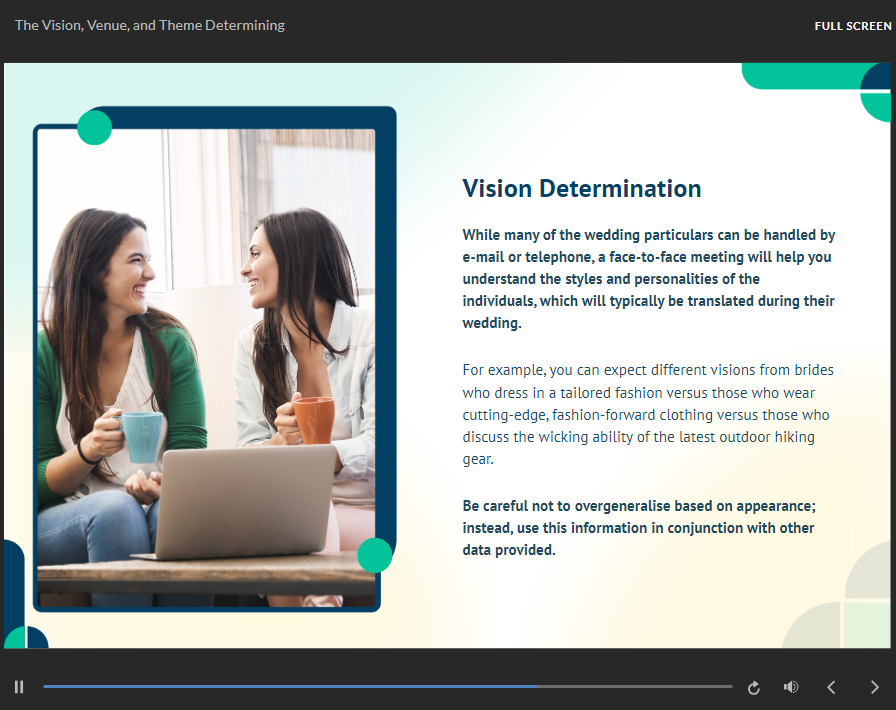Replay the current slide
The height and width of the screenshot is (710, 896).
(754, 688)
